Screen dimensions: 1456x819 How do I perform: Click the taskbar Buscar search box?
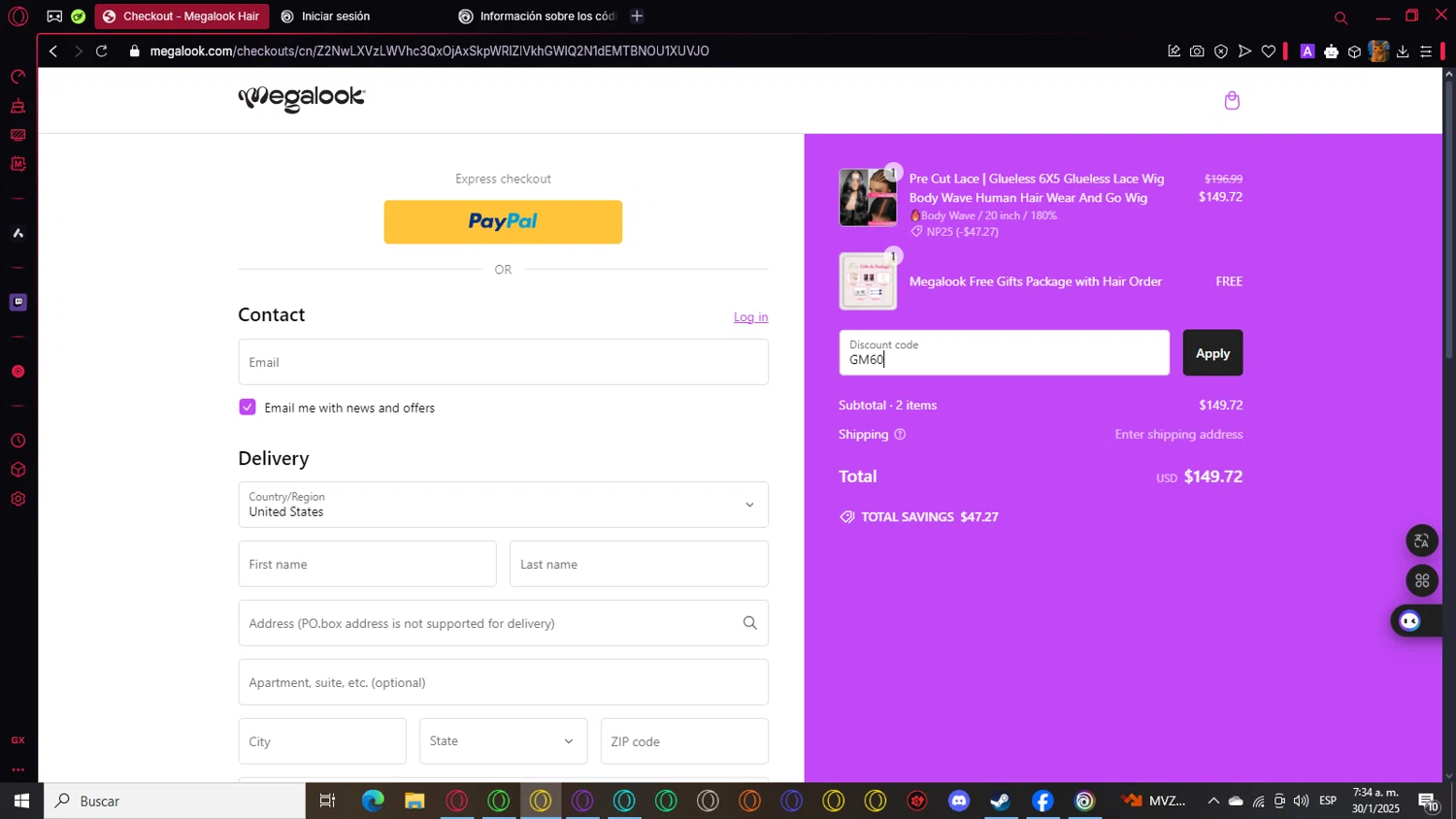[x=175, y=801]
